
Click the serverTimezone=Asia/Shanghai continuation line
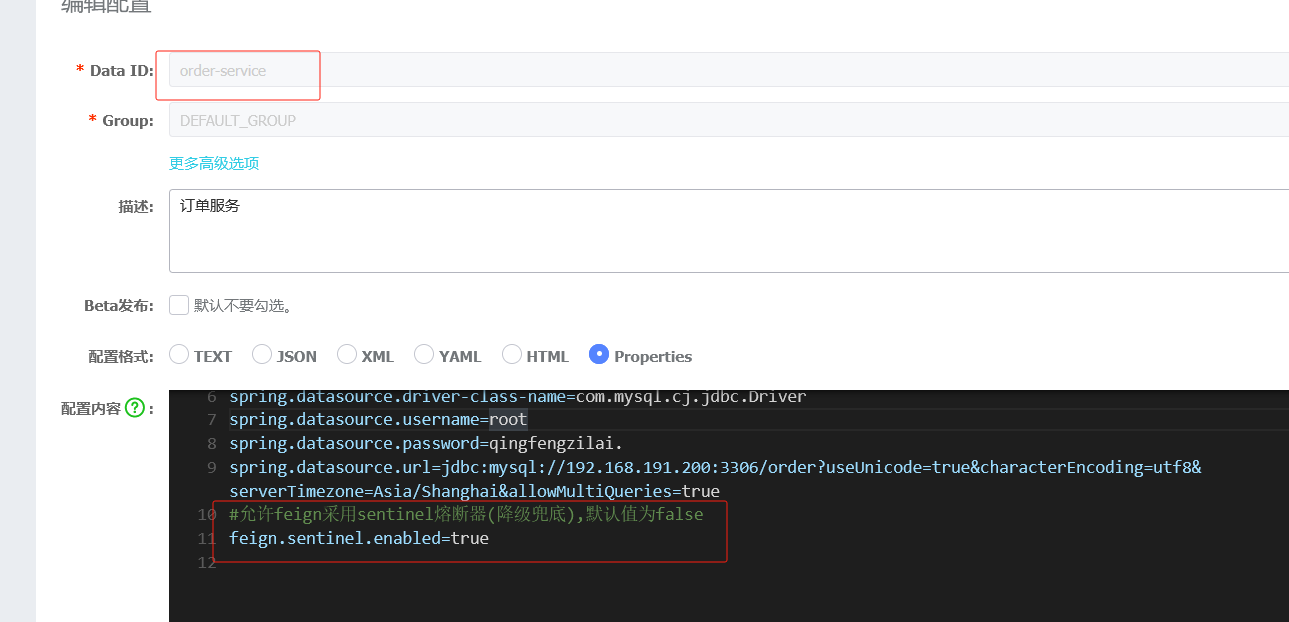(474, 491)
